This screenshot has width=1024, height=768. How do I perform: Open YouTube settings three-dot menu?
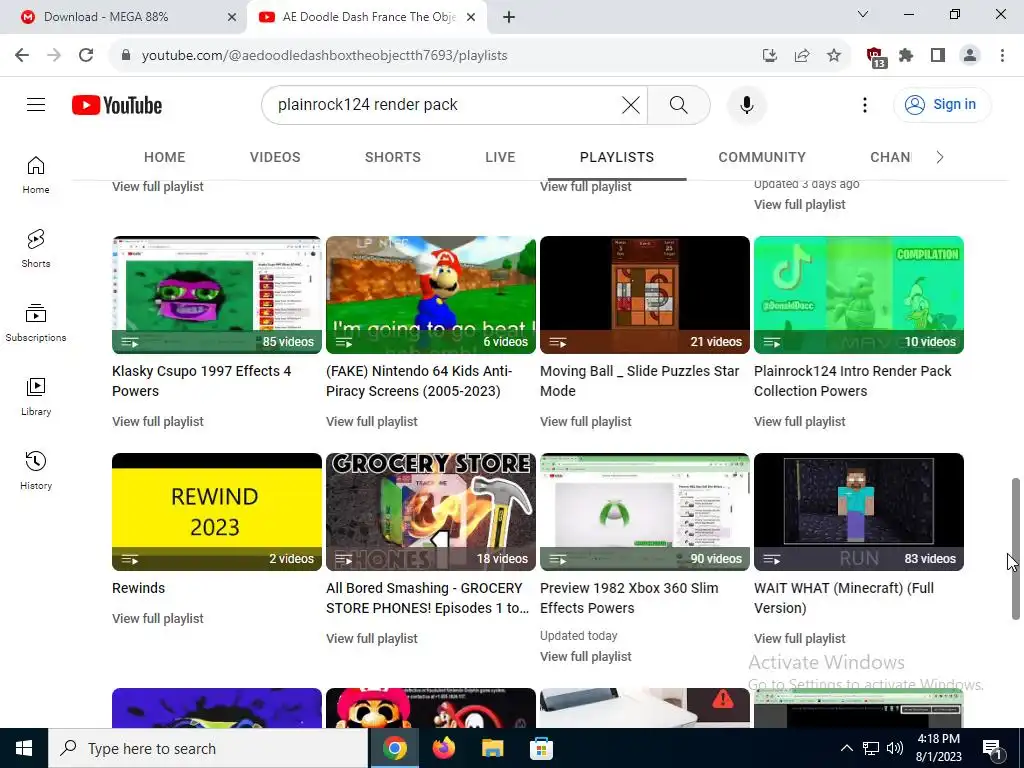(865, 104)
